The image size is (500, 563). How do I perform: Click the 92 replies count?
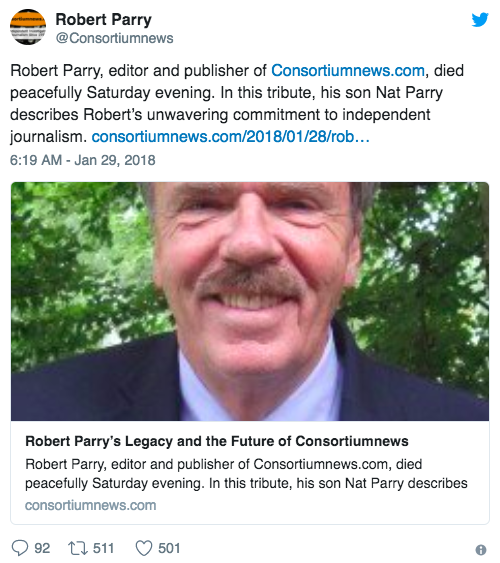tap(42, 548)
